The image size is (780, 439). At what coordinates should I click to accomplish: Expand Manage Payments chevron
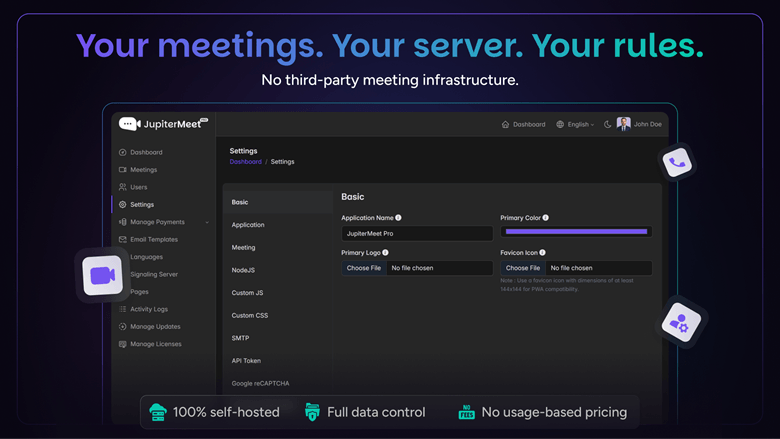coord(207,222)
